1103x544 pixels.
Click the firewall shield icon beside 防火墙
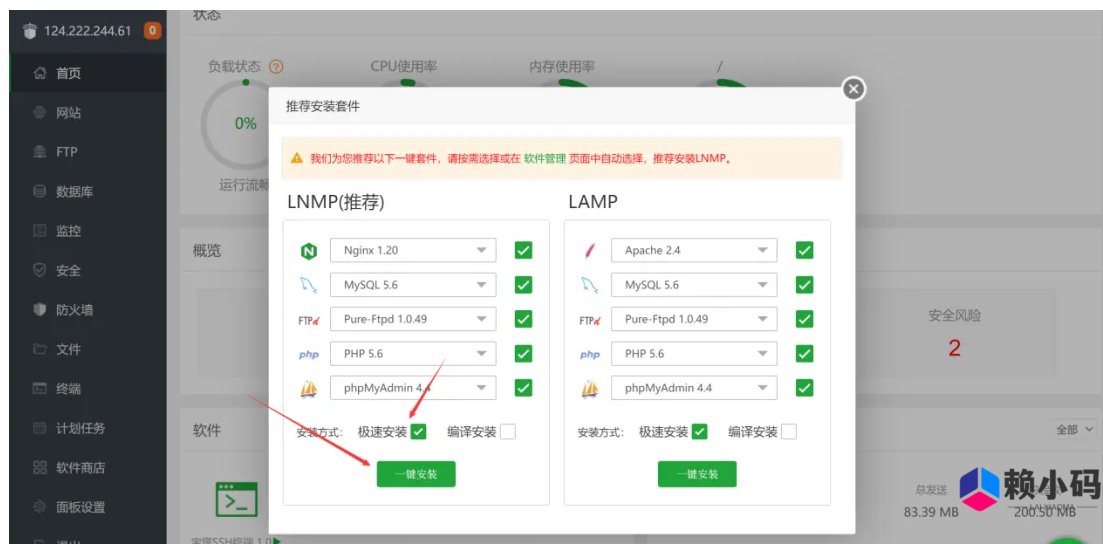tap(40, 310)
